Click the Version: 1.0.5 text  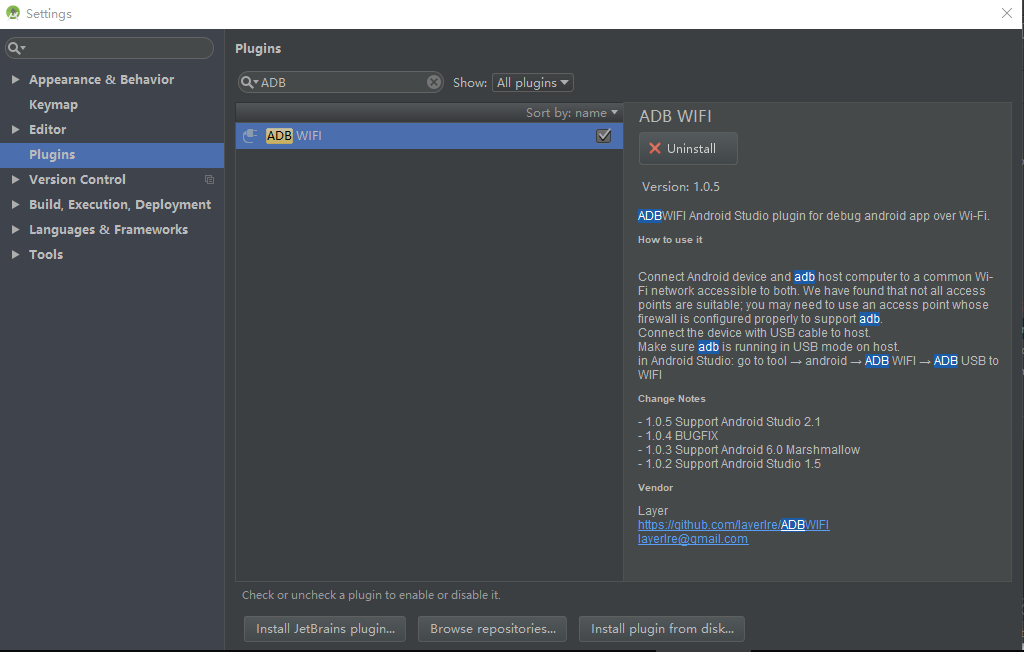680,187
